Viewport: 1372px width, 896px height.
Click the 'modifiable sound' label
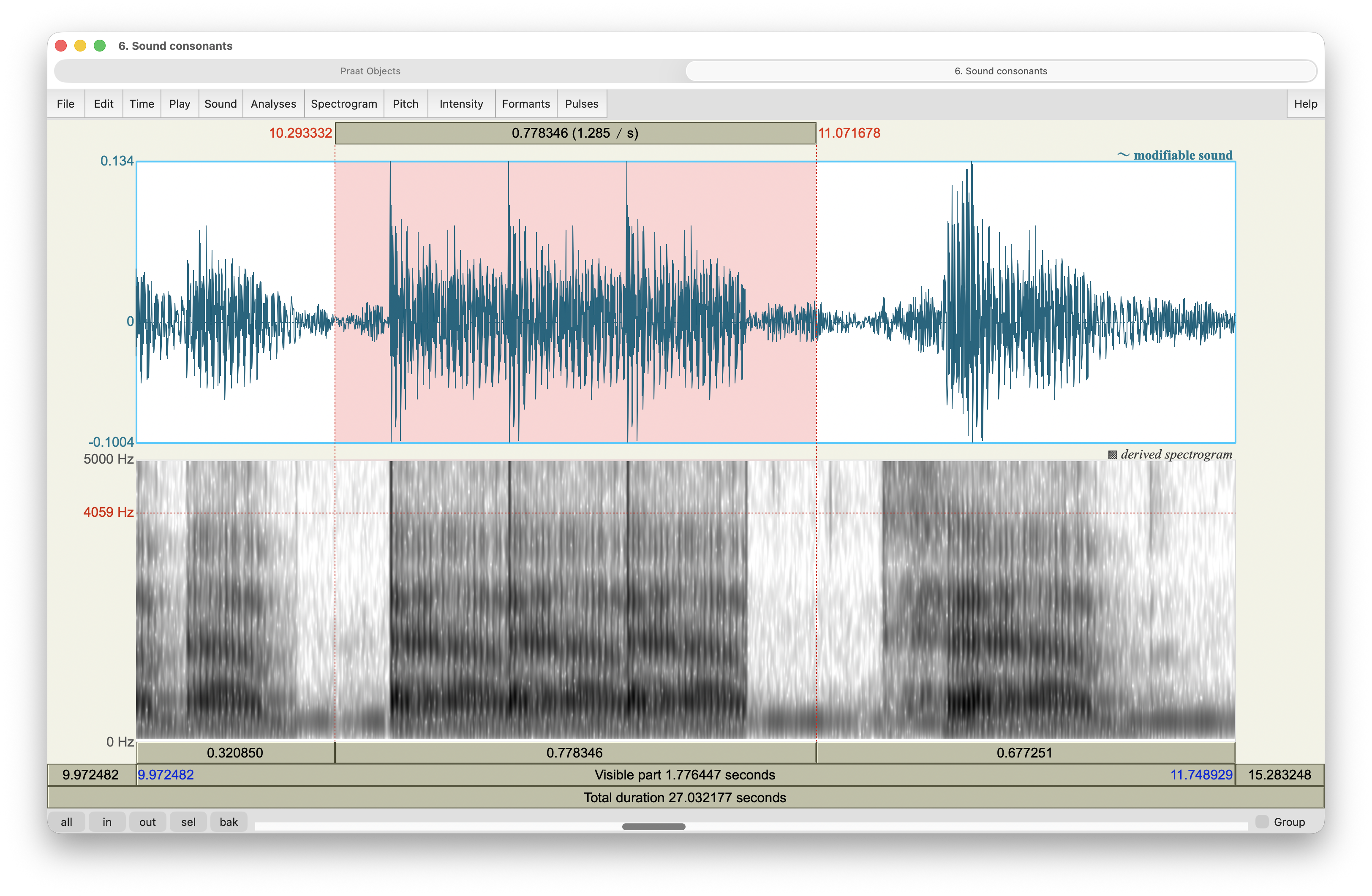(x=1175, y=155)
